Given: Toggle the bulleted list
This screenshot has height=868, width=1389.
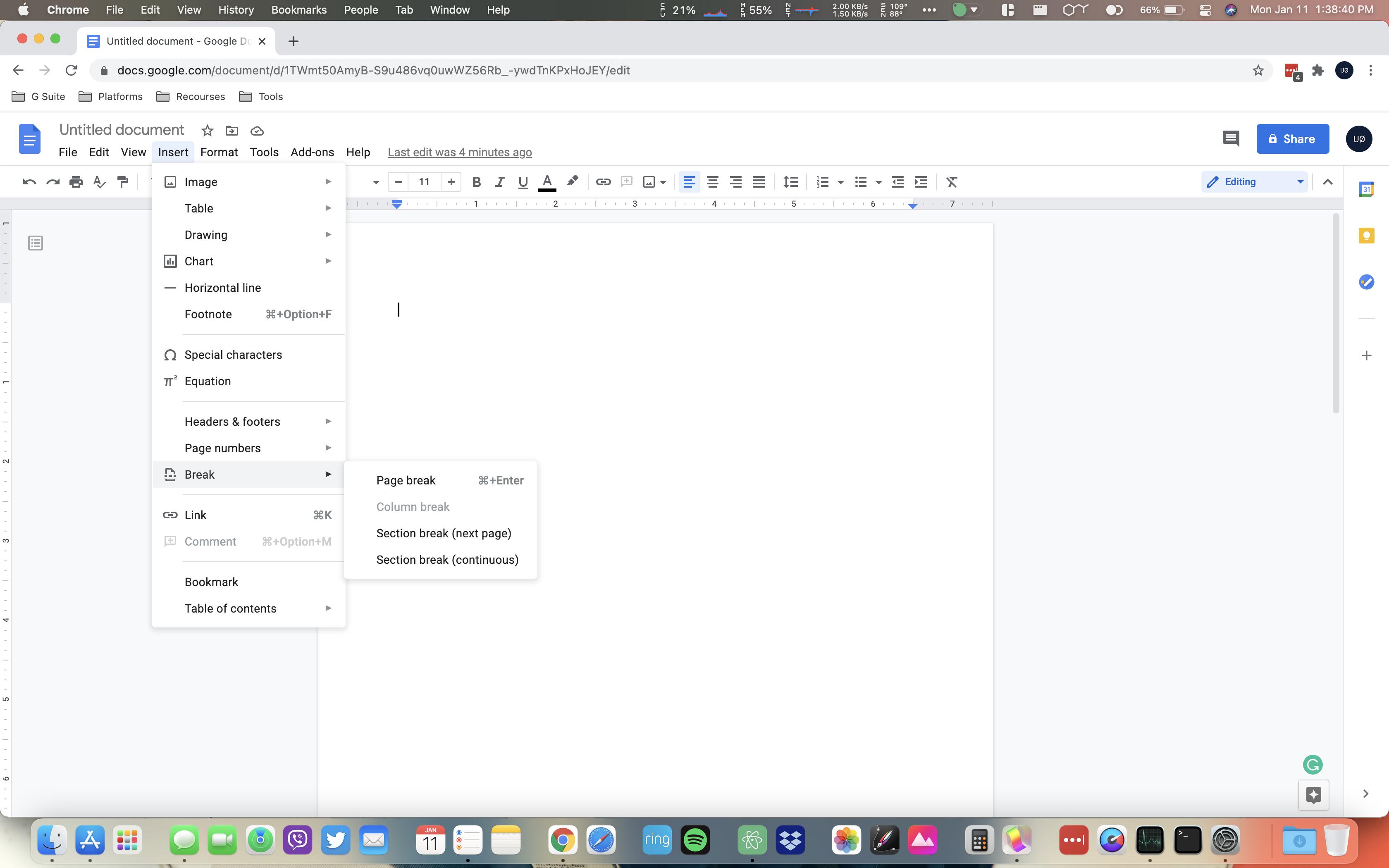Looking at the screenshot, I should coord(860,182).
